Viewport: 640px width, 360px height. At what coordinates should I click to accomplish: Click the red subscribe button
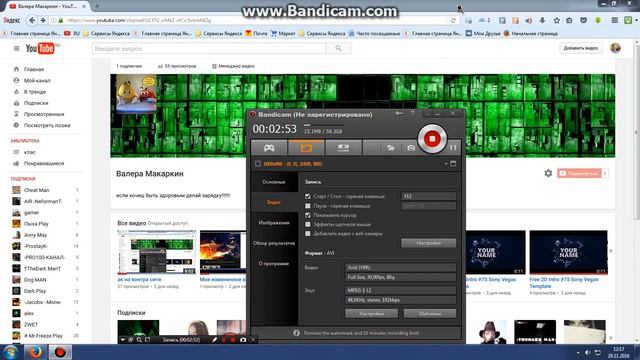coord(579,173)
